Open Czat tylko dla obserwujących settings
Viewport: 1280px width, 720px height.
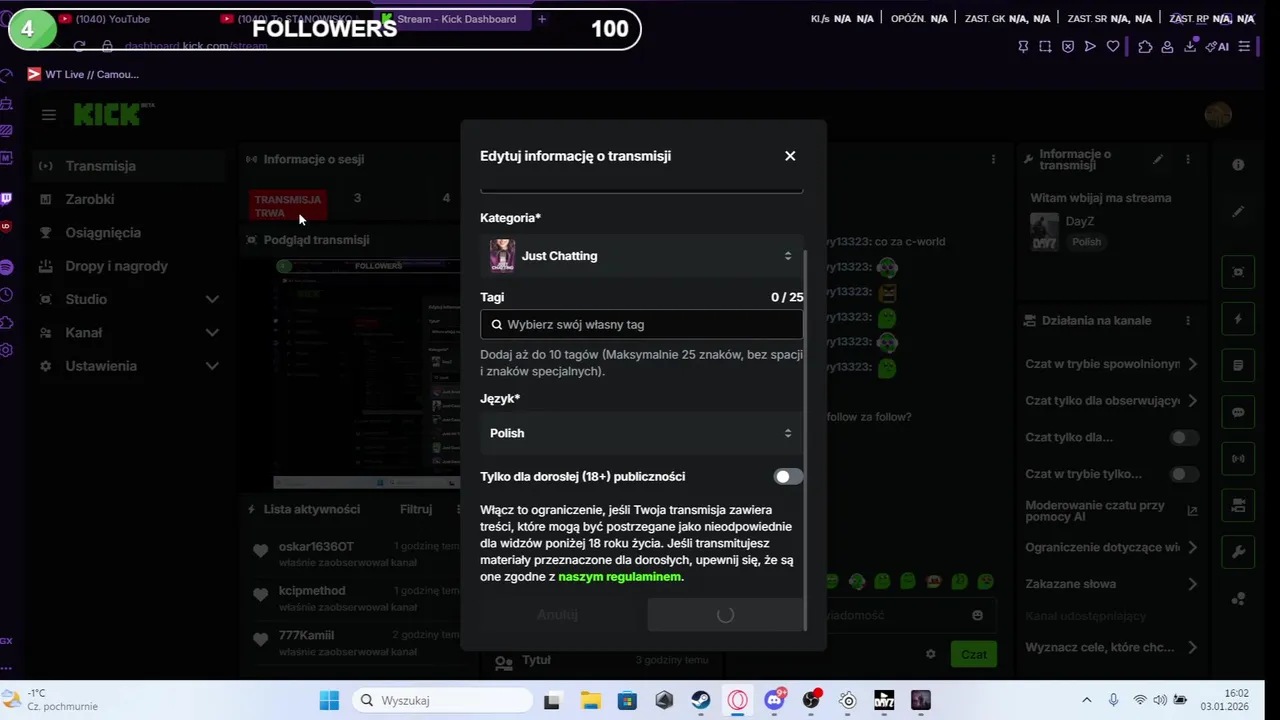pos(1112,401)
